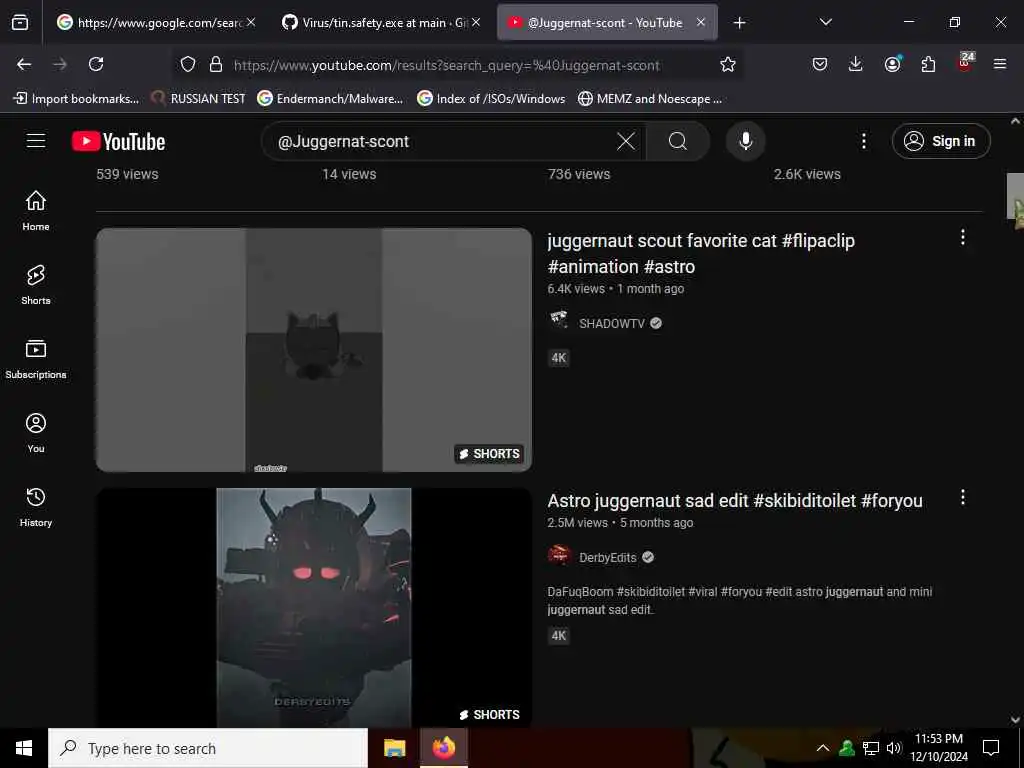Open the Endermanch/Malware bookmark
1024x768 pixels.
tap(330, 99)
